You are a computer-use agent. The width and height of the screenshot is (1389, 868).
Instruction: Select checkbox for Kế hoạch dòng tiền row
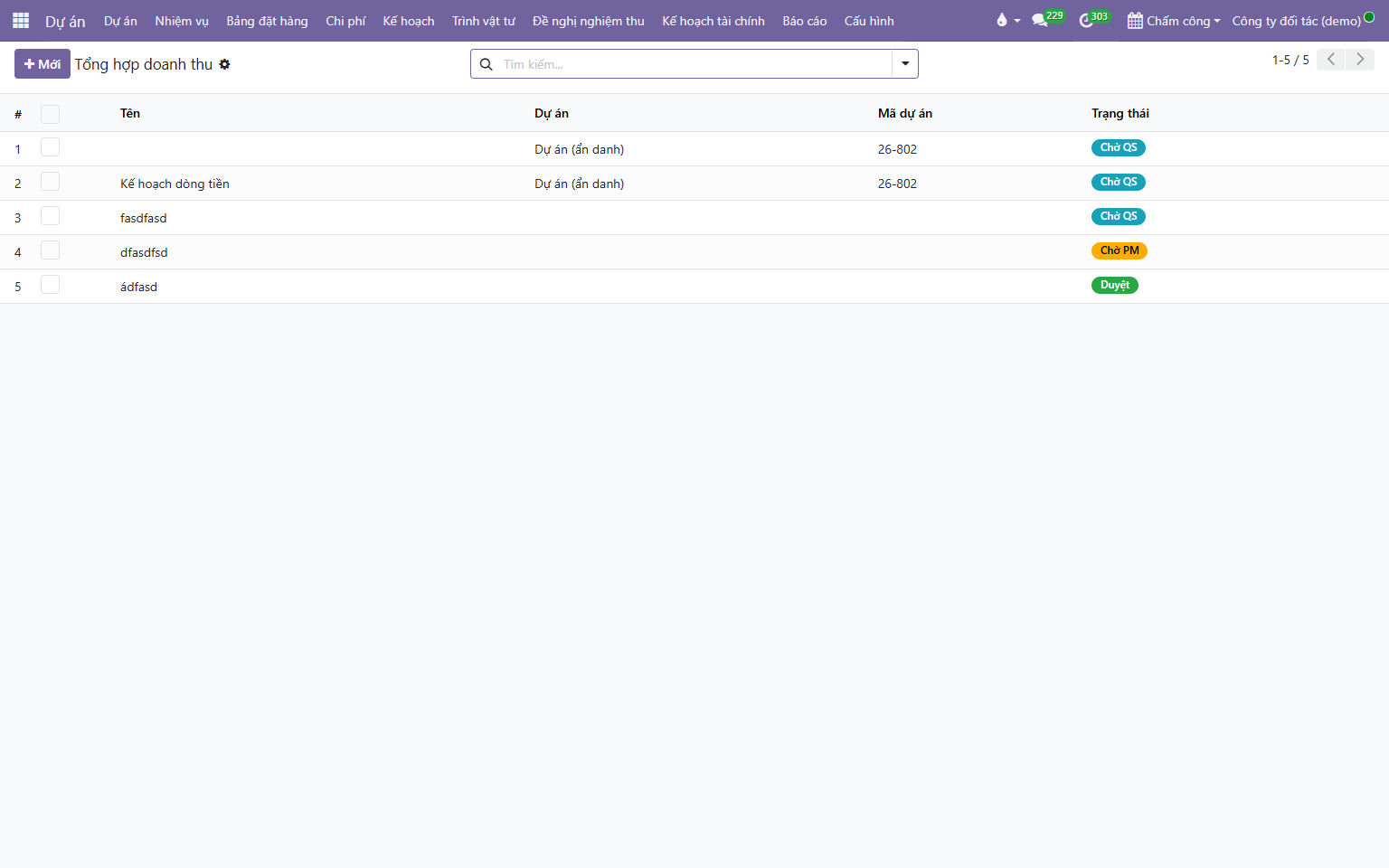(51, 182)
